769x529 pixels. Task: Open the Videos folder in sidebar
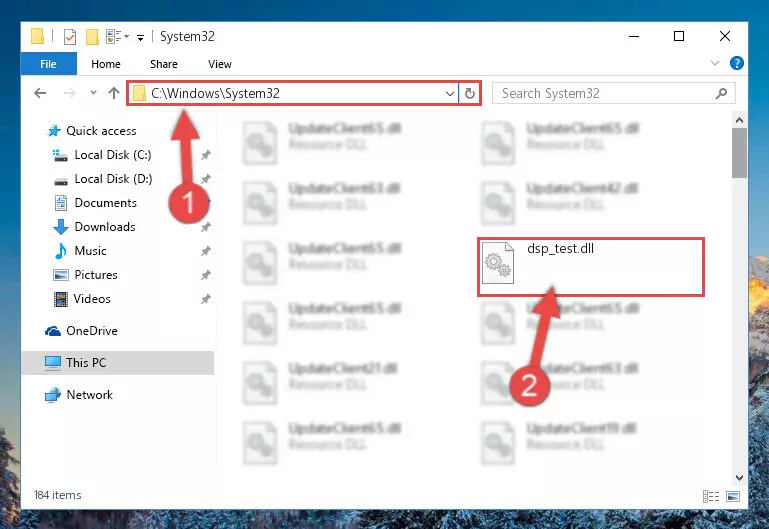(x=92, y=299)
